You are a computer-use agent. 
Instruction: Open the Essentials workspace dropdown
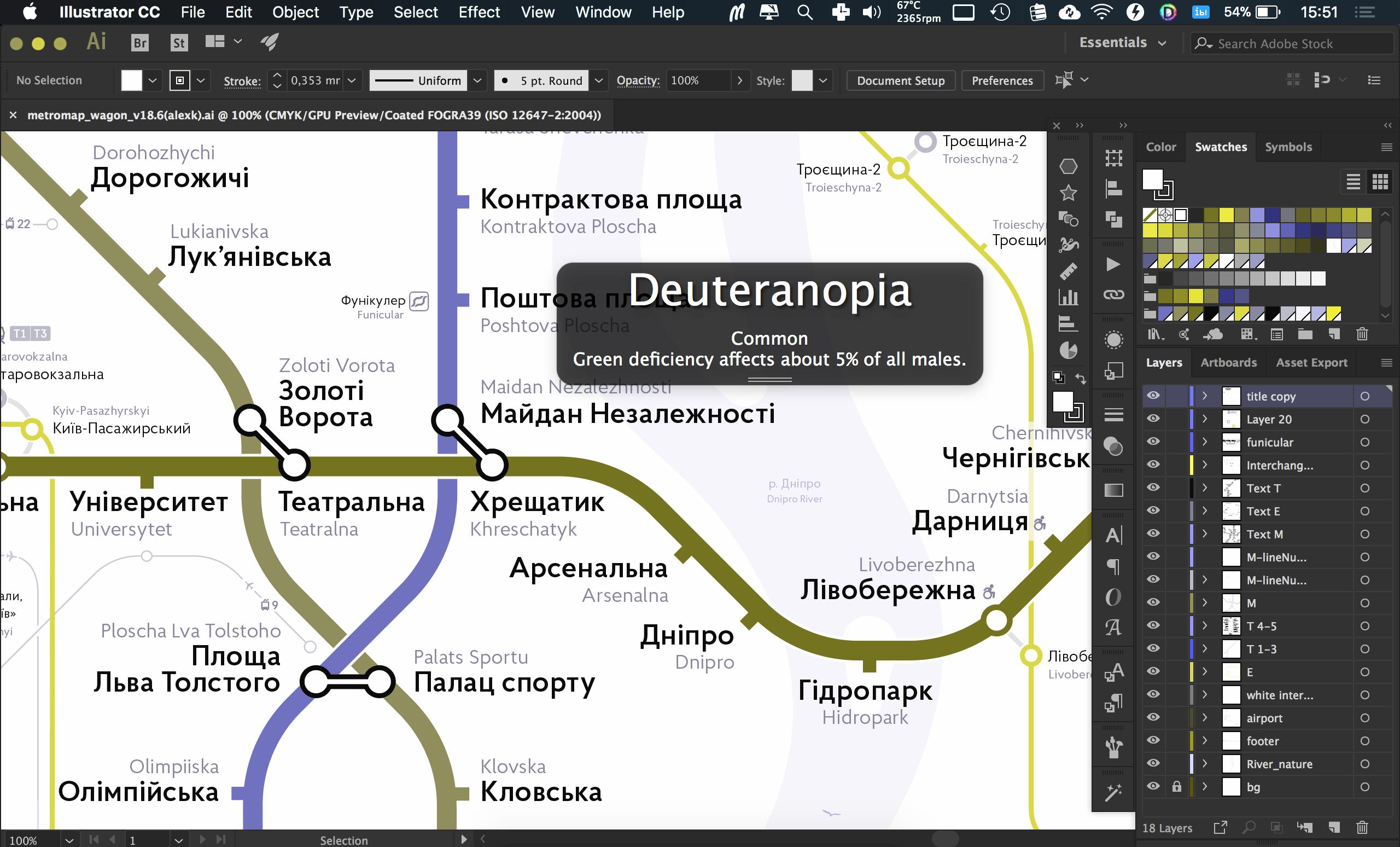coord(1123,43)
